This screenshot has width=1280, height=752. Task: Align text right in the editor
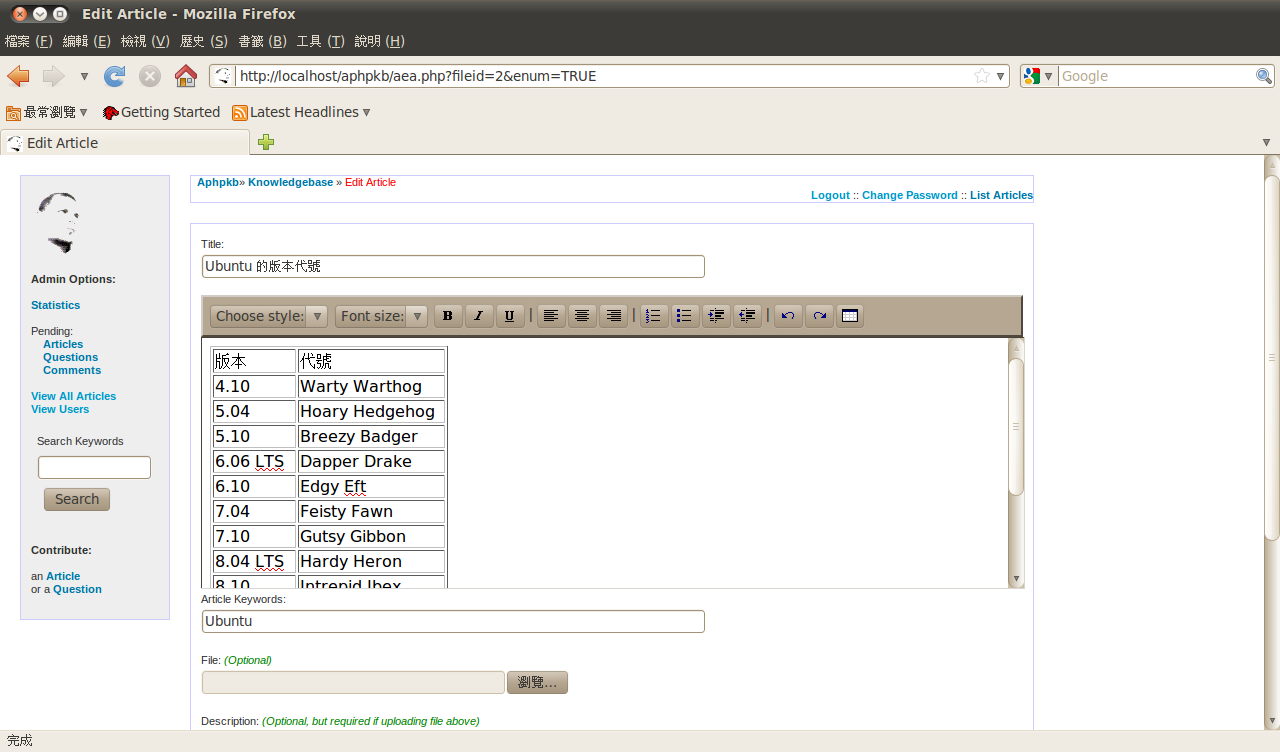pyautogui.click(x=613, y=316)
